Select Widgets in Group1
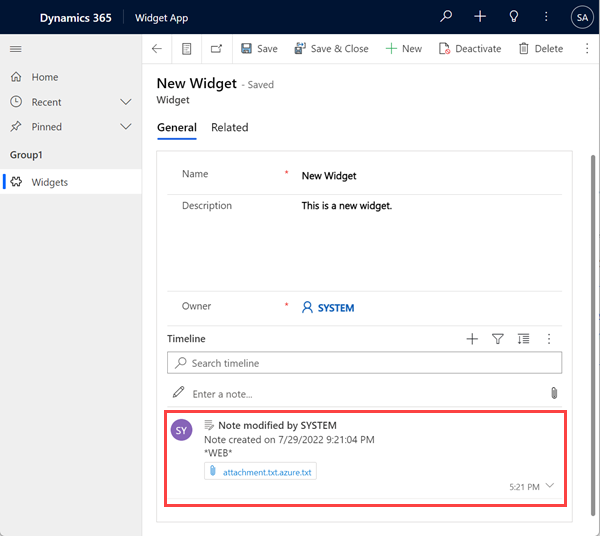Image resolution: width=600 pixels, height=536 pixels. pyautogui.click(x=71, y=182)
